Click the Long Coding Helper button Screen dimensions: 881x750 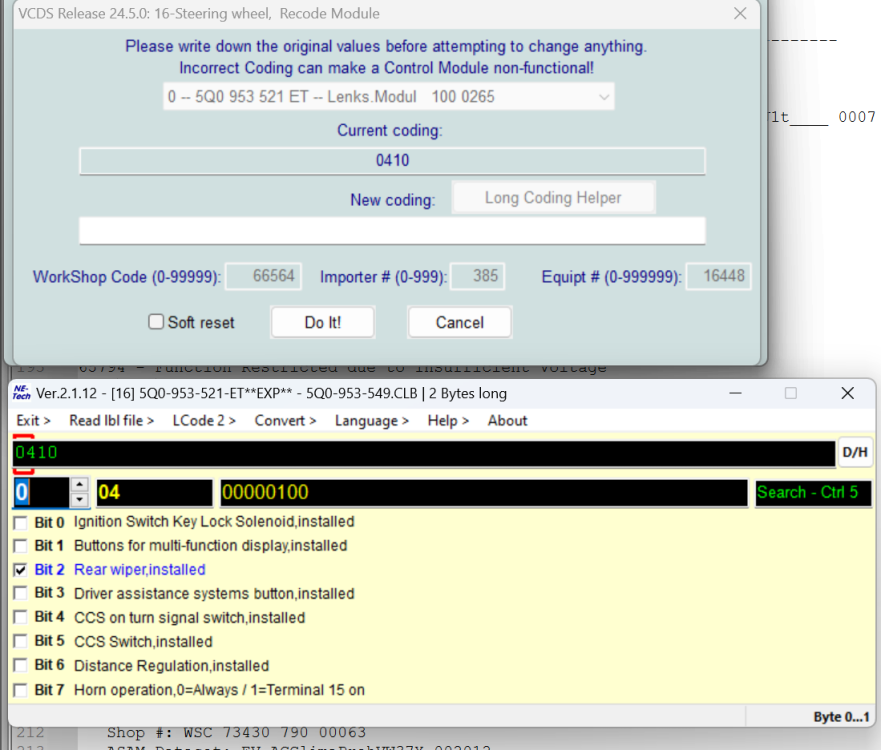tap(553, 198)
